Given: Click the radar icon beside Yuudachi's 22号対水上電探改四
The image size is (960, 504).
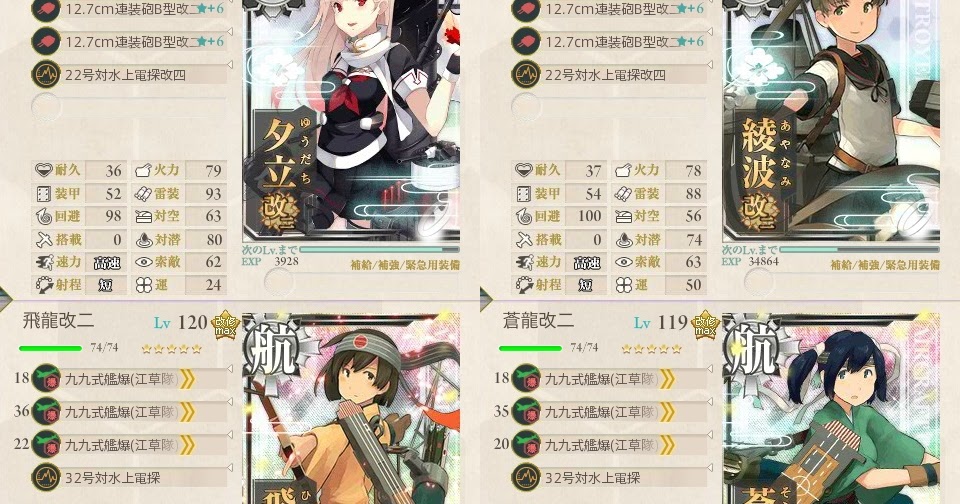Looking at the screenshot, I should (x=46, y=74).
